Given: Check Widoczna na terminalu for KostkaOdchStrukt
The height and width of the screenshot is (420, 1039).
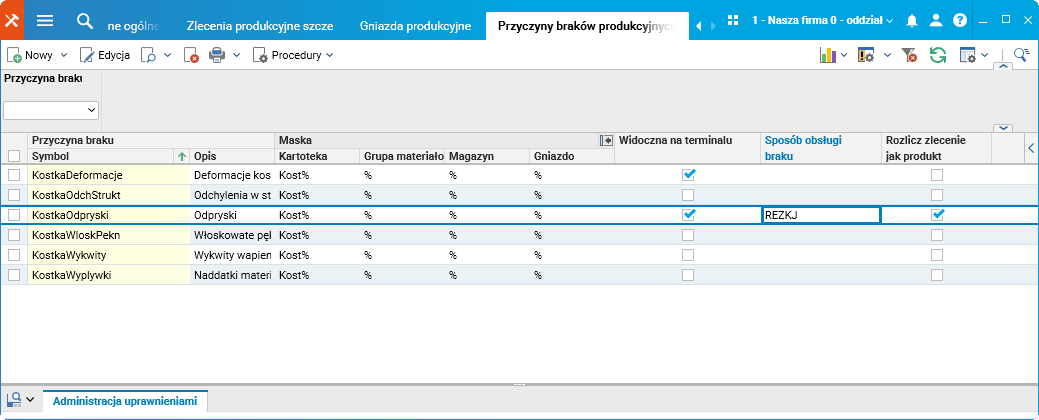Looking at the screenshot, I should click(x=688, y=195).
